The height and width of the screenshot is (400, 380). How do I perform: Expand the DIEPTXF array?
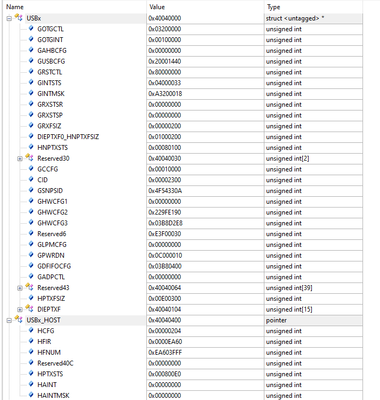point(20,310)
